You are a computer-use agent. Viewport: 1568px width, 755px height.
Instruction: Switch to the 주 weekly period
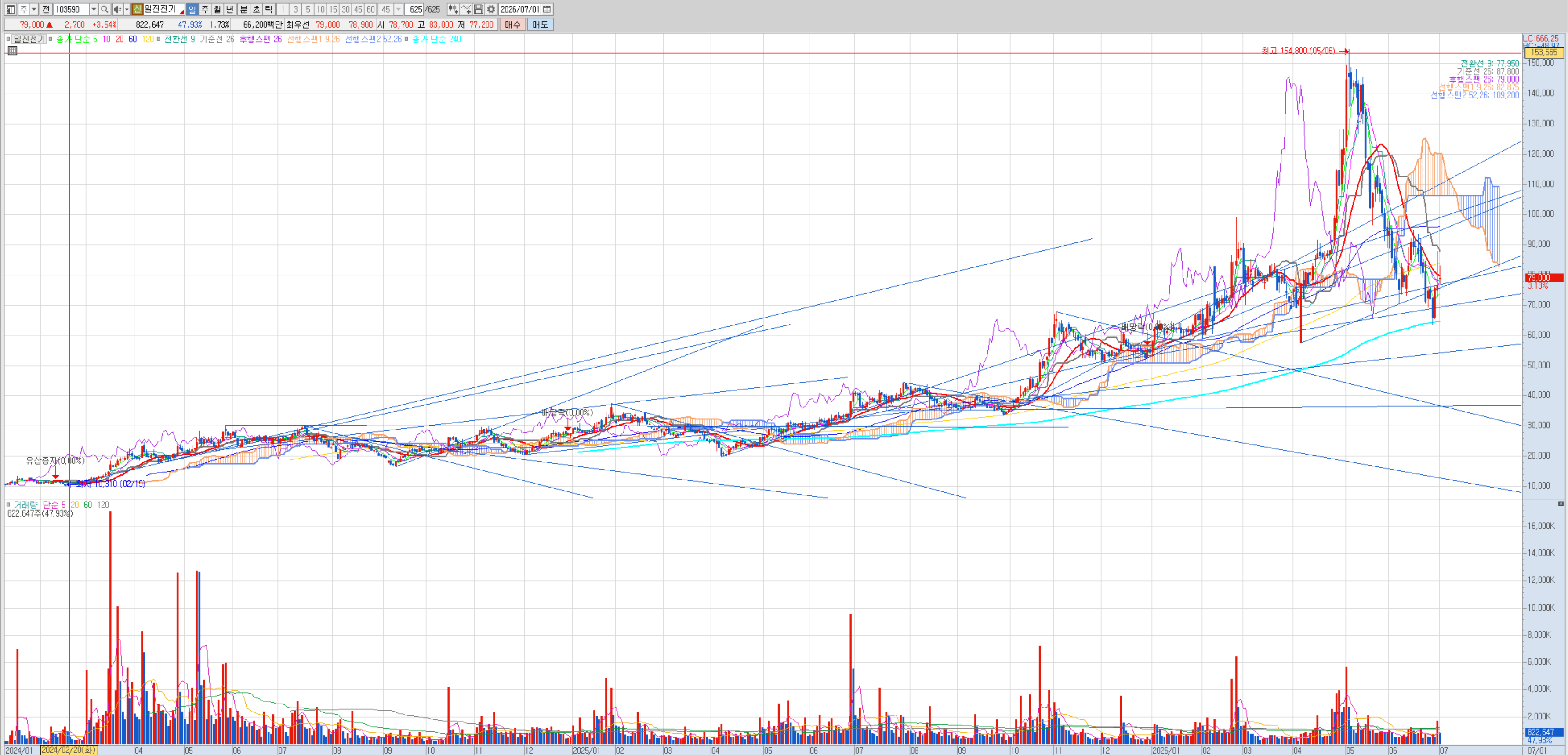[205, 9]
